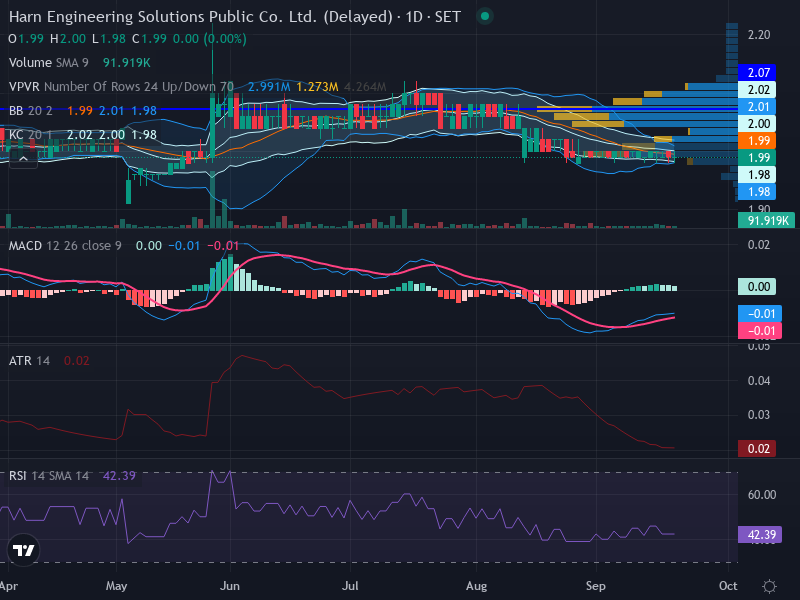Click the TradingView logo icon
Image resolution: width=800 pixels, height=600 pixels.
click(23, 550)
